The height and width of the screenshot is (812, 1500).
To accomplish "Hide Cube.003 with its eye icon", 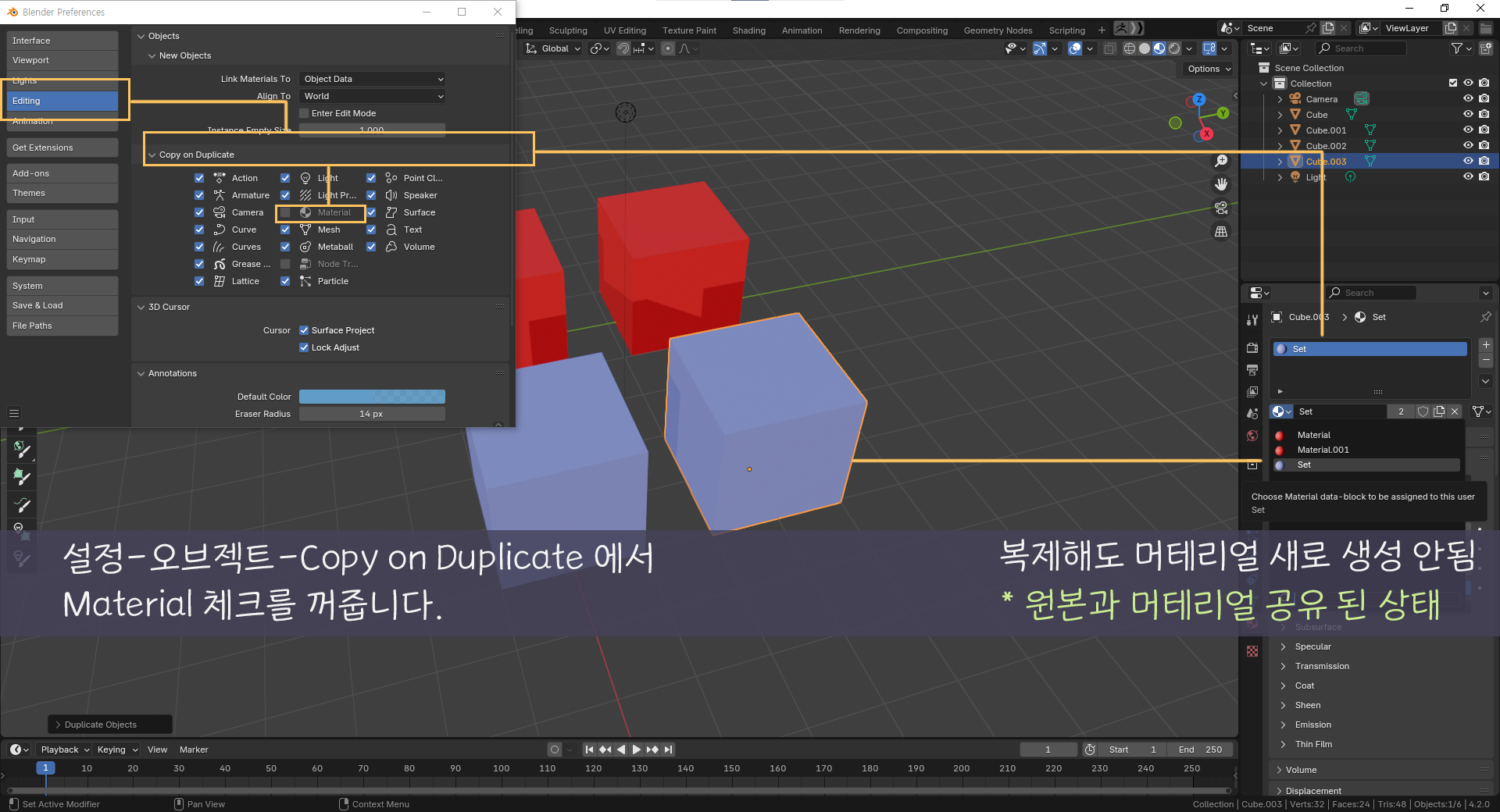I will click(1468, 161).
